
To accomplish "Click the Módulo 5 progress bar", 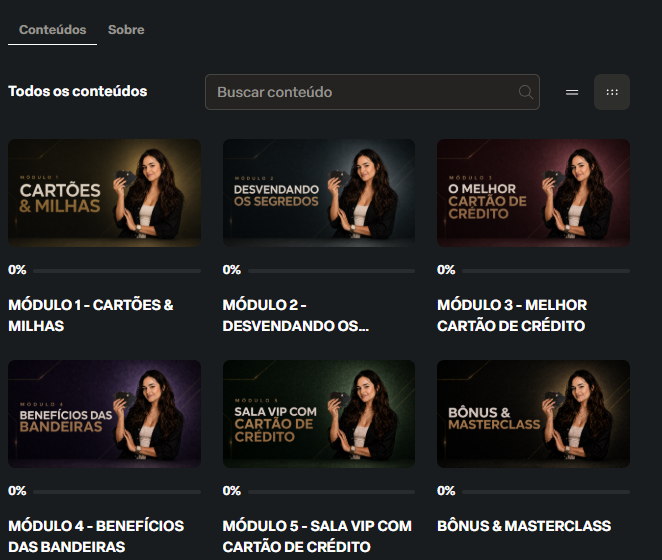I will (x=331, y=492).
